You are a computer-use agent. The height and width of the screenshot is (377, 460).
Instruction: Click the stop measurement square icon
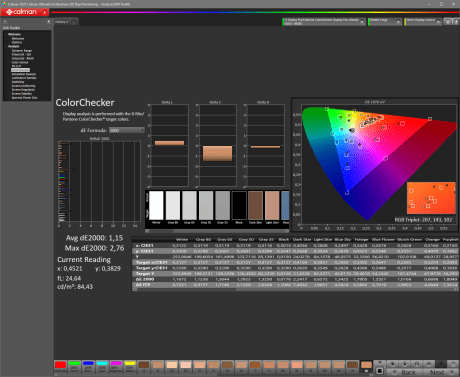tap(379, 371)
